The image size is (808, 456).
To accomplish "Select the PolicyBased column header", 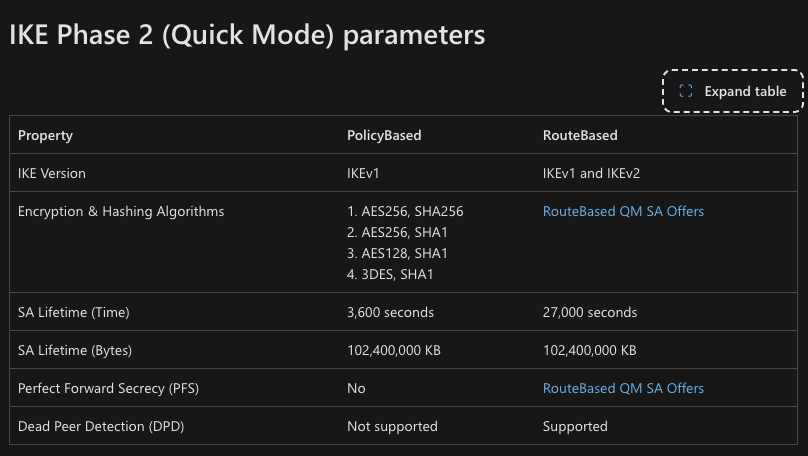I will point(384,136).
